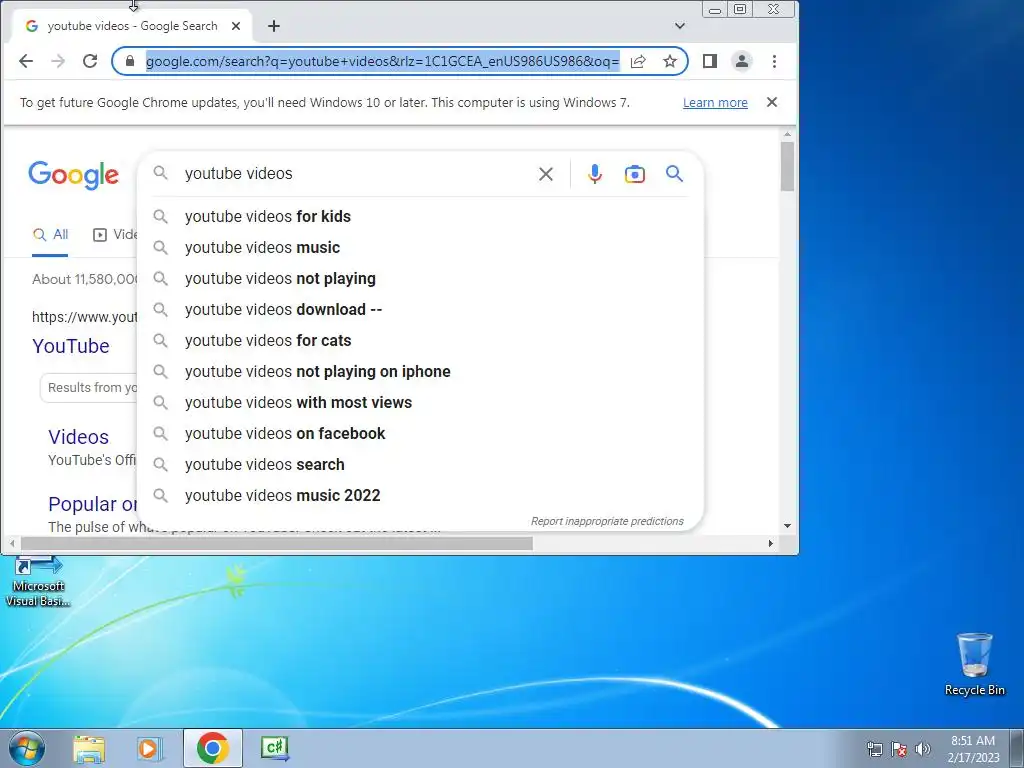Select suggestion youtube videos for kids
This screenshot has height=768, width=1024.
(421, 217)
